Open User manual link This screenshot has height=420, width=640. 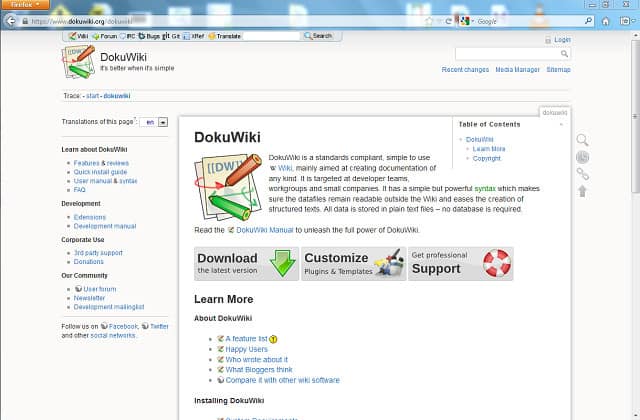pos(93,181)
